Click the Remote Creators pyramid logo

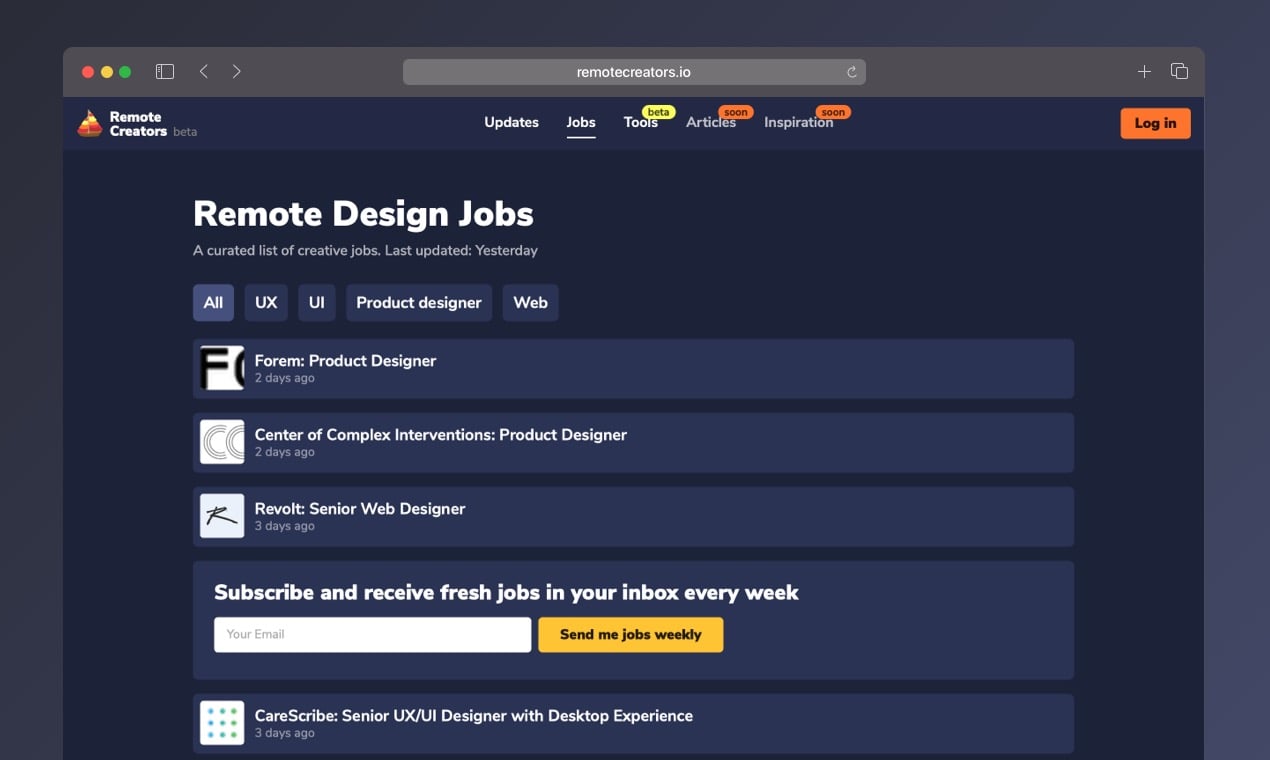[x=90, y=123]
